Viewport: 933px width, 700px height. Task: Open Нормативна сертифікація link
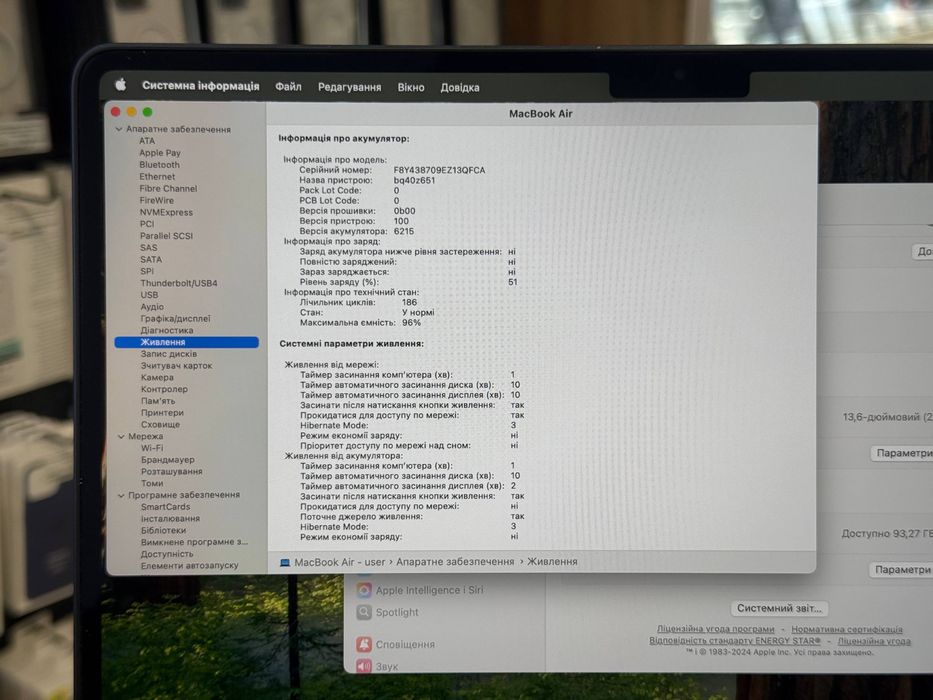click(847, 630)
